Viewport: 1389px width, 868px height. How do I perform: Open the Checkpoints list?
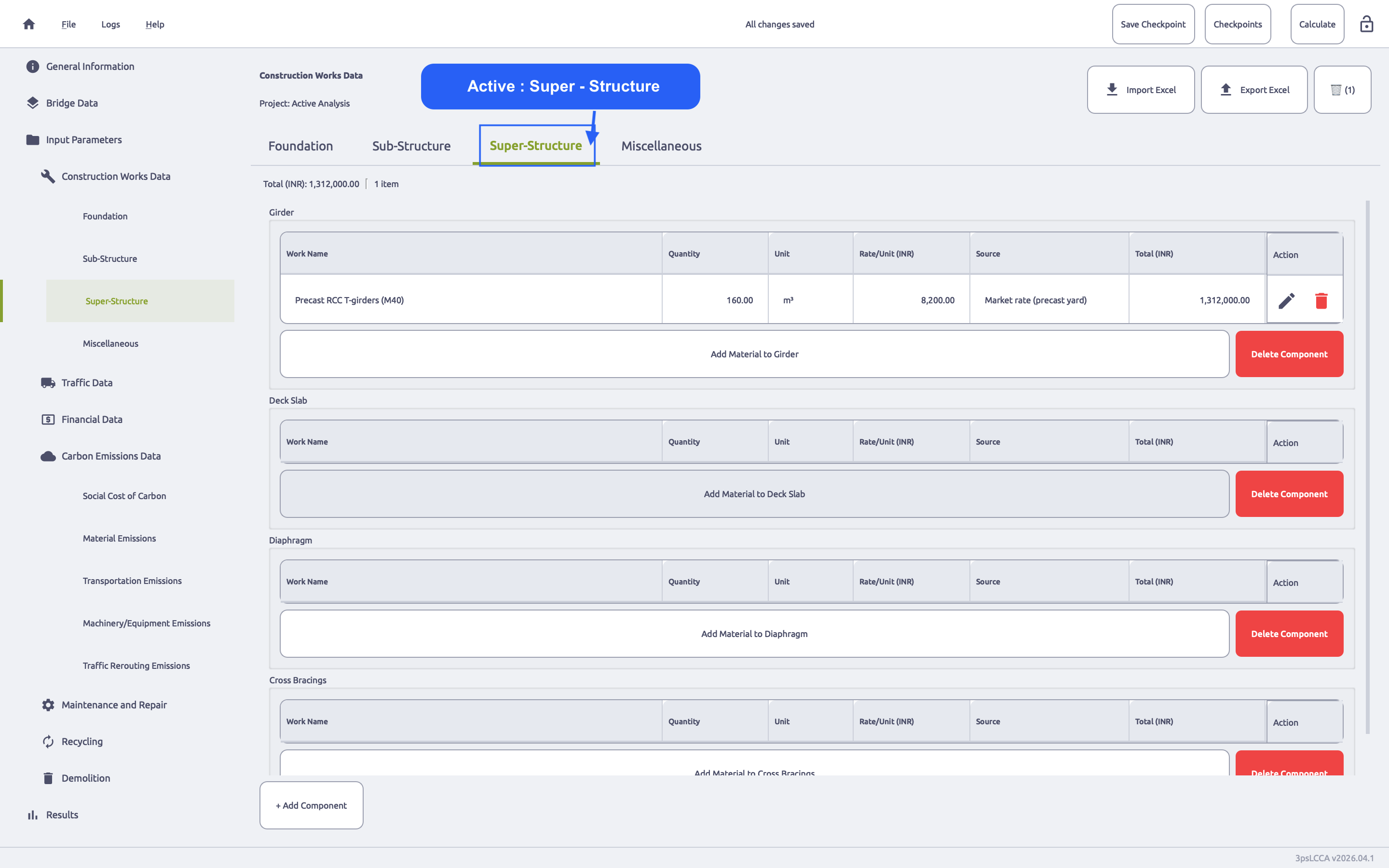click(1238, 24)
